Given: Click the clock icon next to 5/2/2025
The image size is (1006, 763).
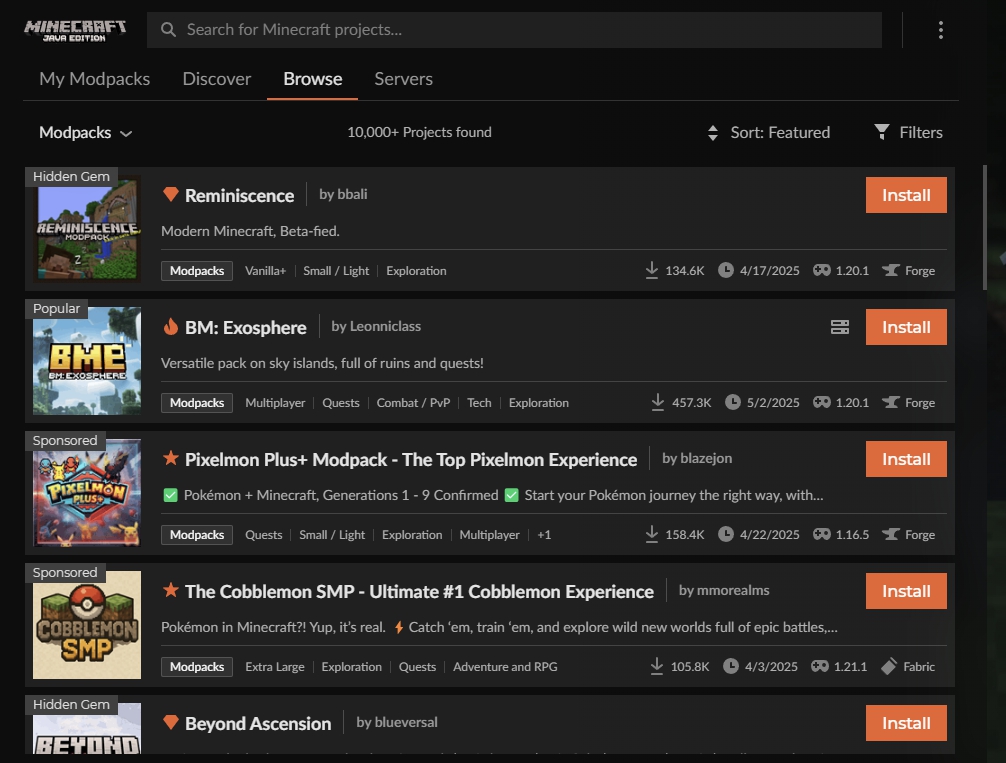Looking at the screenshot, I should tap(733, 402).
